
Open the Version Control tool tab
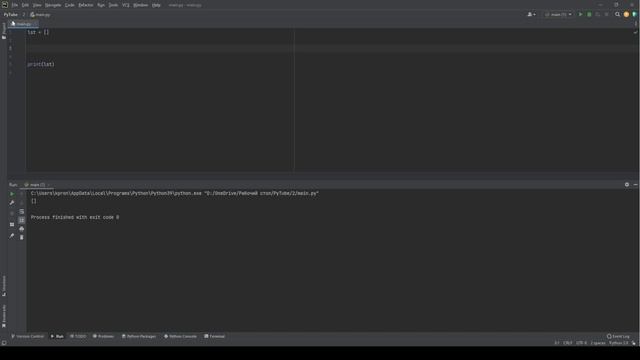(27, 336)
